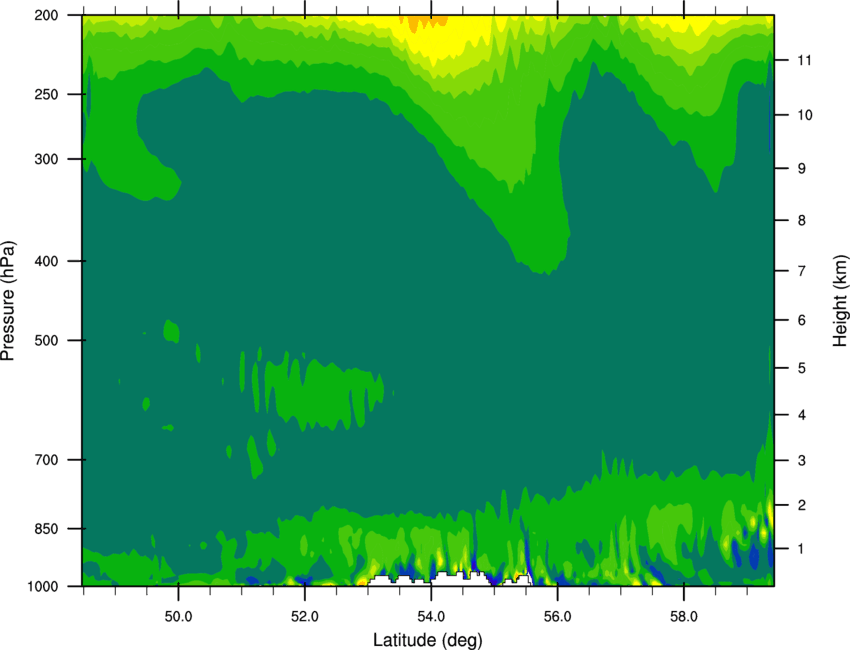Click the 500 pressure tick label
850x650 pixels.
coord(46,340)
